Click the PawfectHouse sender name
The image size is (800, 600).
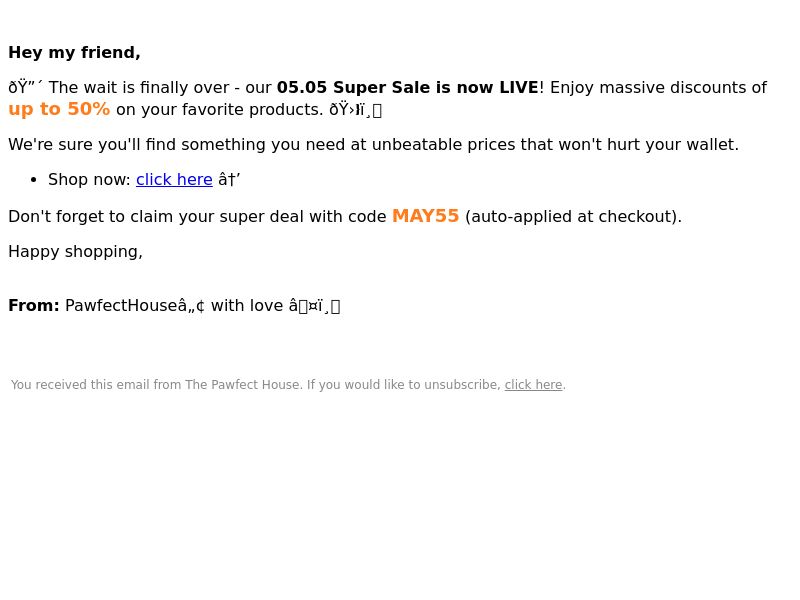point(121,306)
